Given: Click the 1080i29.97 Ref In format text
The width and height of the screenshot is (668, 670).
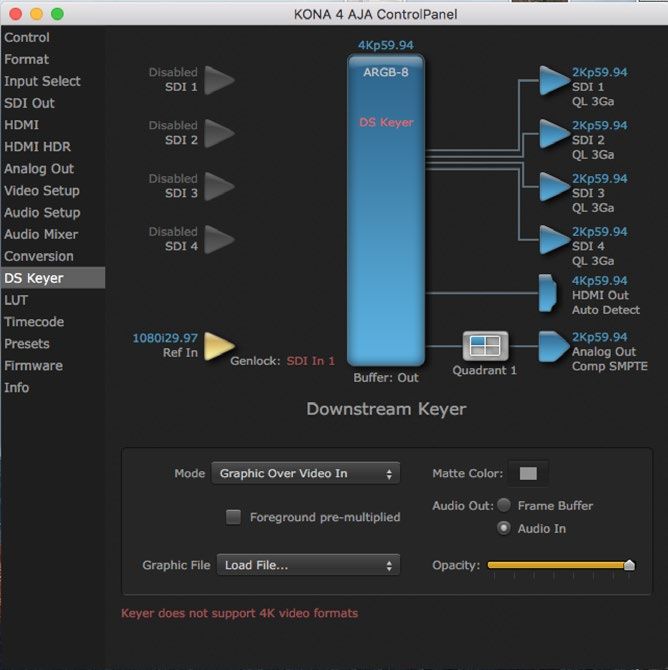Looking at the screenshot, I should click(165, 338).
